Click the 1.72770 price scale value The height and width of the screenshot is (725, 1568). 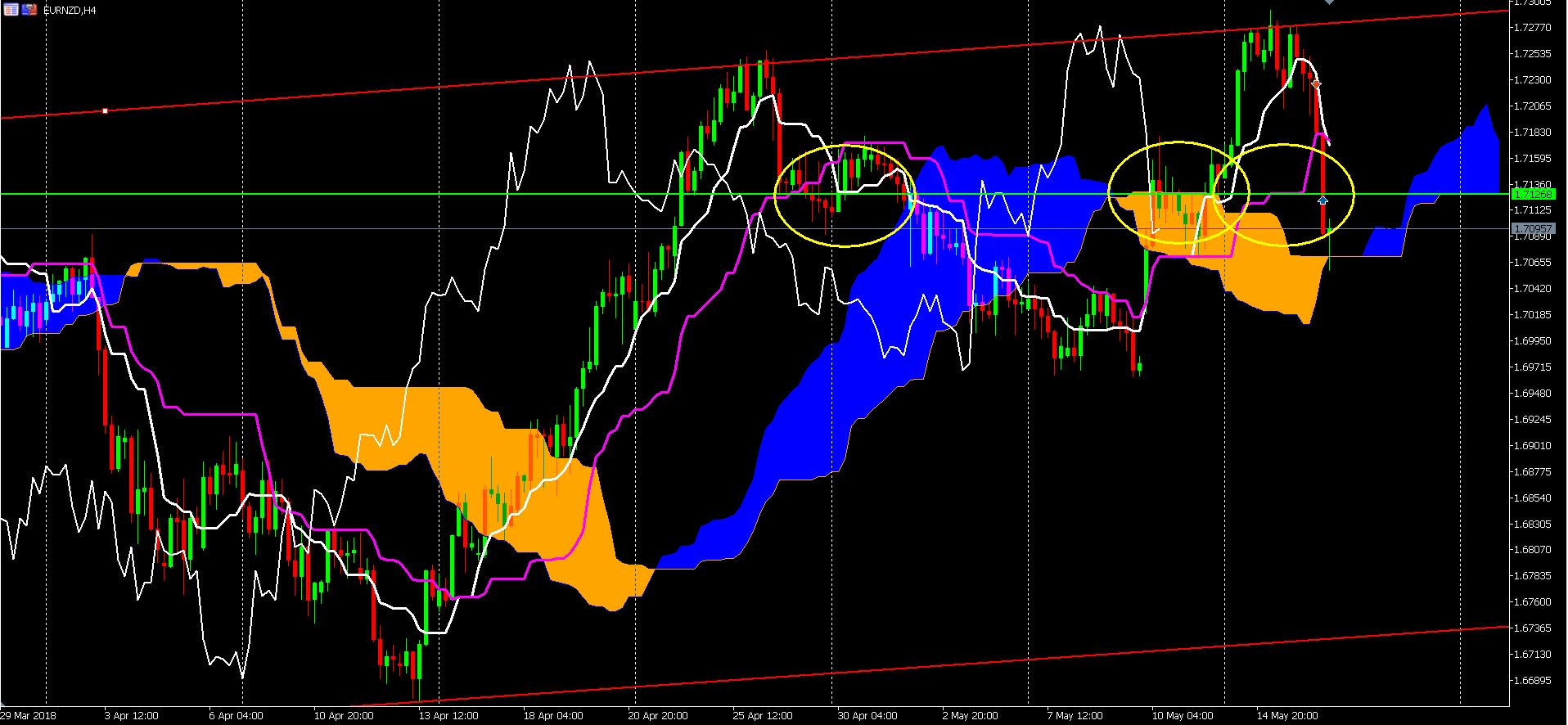(1534, 28)
